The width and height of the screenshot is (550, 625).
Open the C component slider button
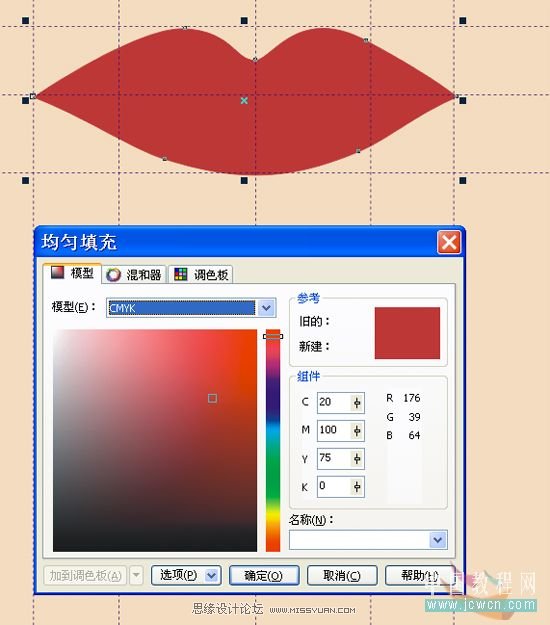[x=357, y=403]
